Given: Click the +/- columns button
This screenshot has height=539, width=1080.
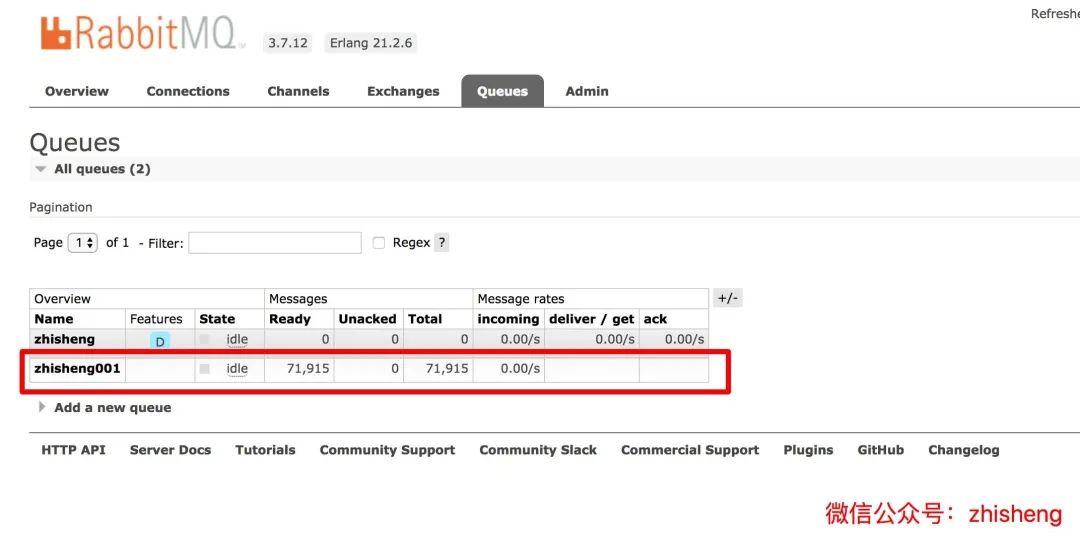Looking at the screenshot, I should (728, 298).
